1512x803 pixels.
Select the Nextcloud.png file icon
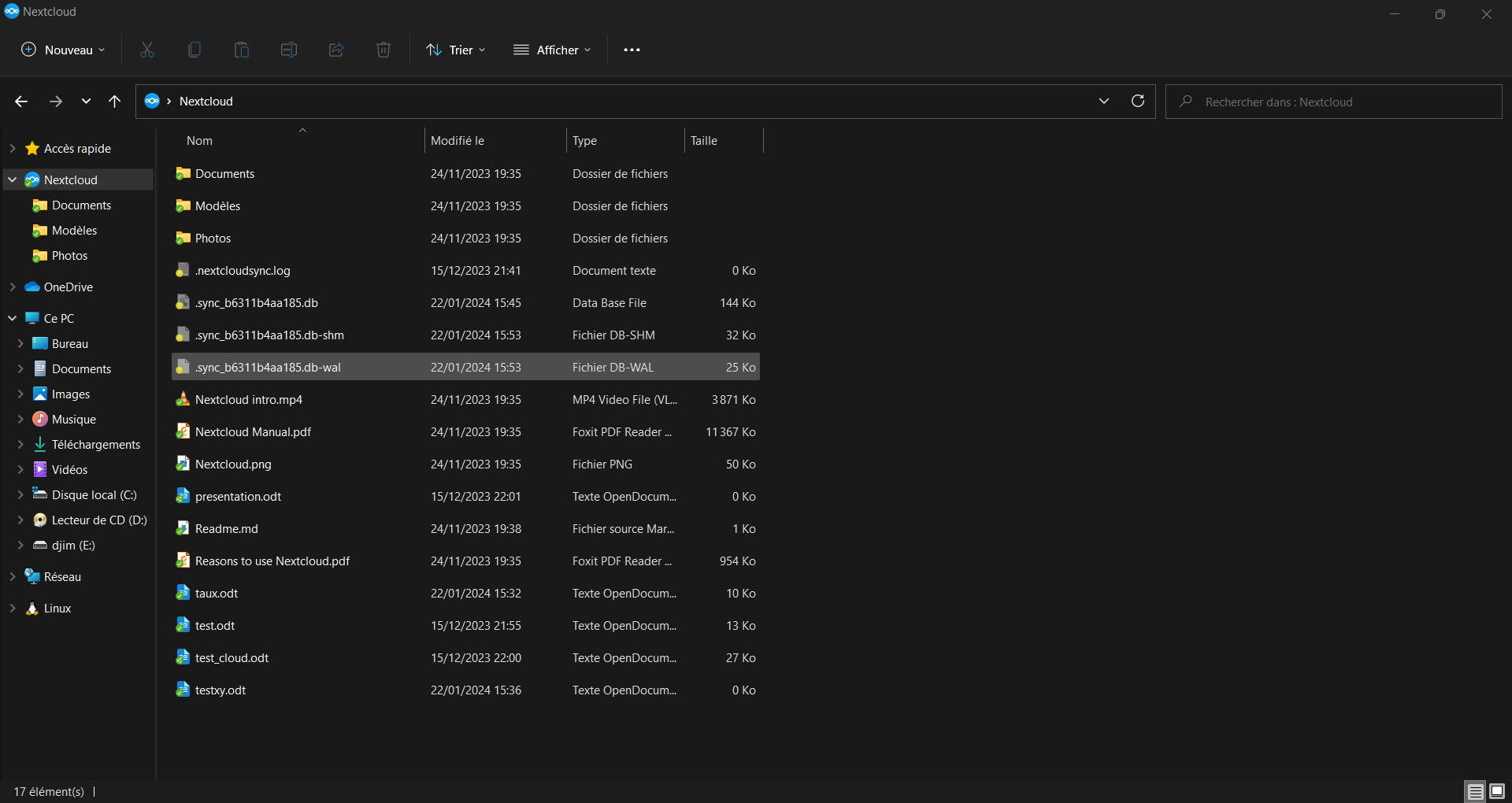coord(183,464)
